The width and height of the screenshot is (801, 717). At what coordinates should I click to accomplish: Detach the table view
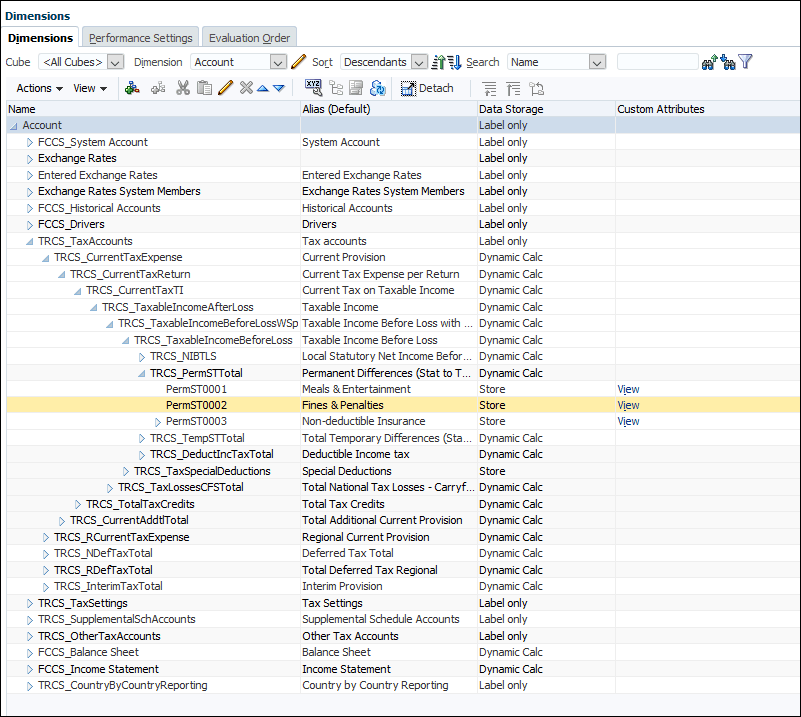pos(427,88)
